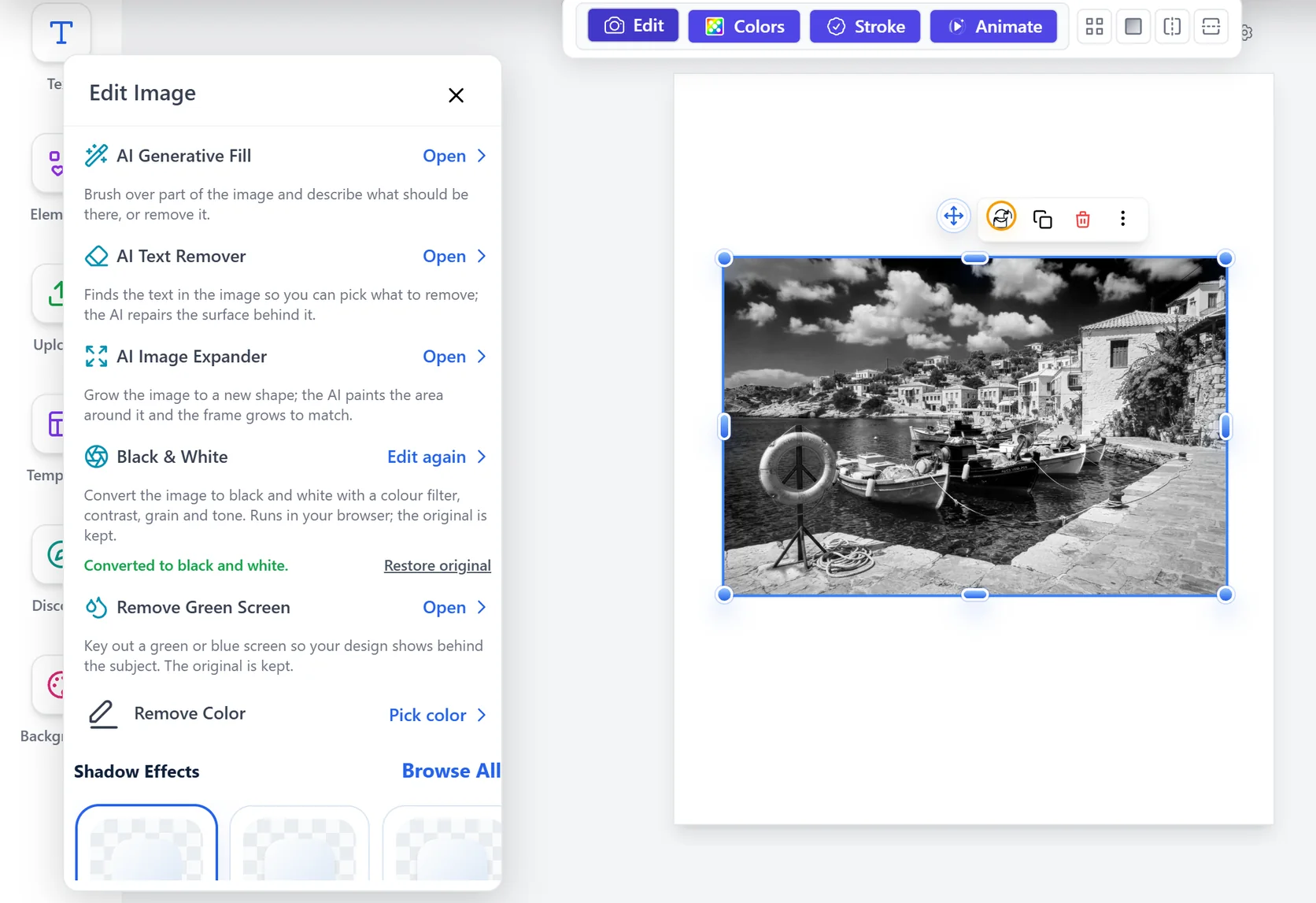Open the Animate options
The image size is (1316, 903).
tap(993, 26)
